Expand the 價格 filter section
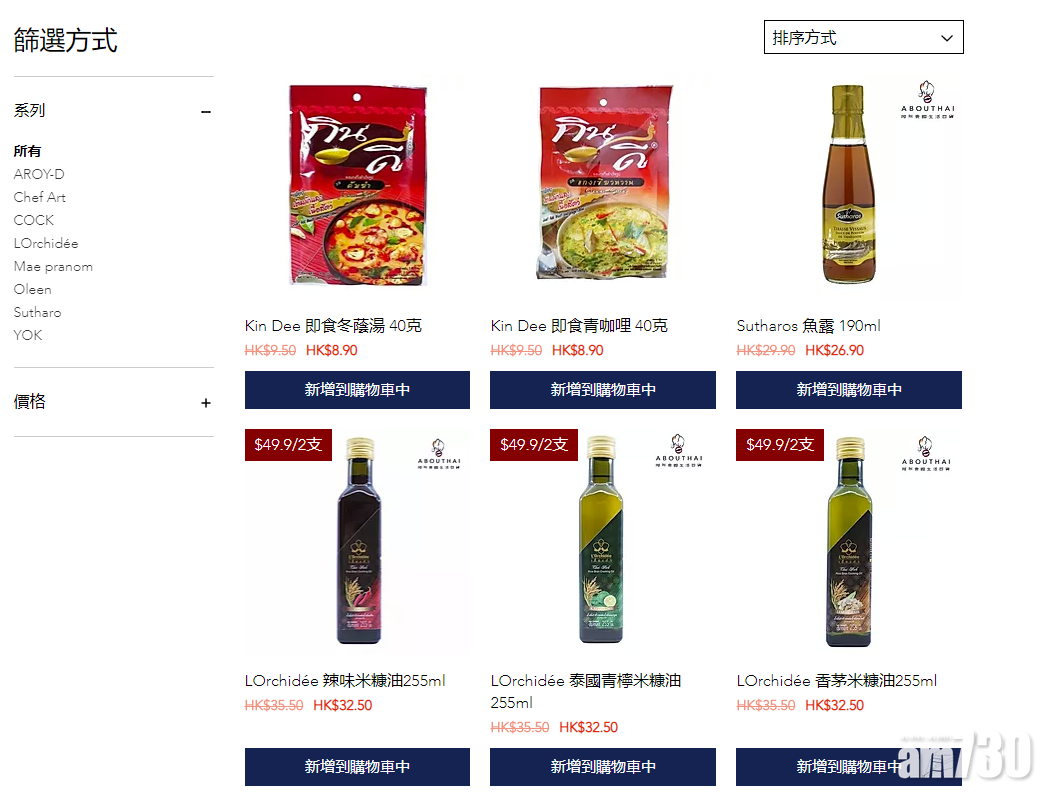This screenshot has width=1056, height=800. click(206, 403)
